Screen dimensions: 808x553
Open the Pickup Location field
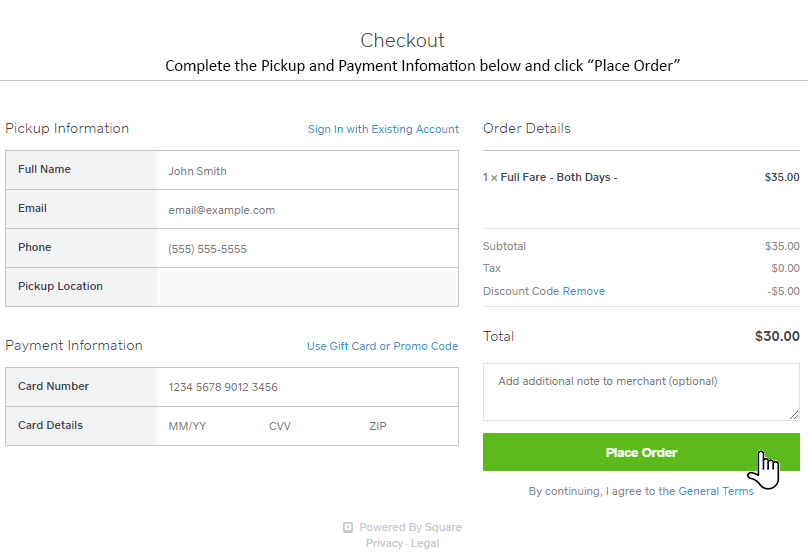pos(307,287)
